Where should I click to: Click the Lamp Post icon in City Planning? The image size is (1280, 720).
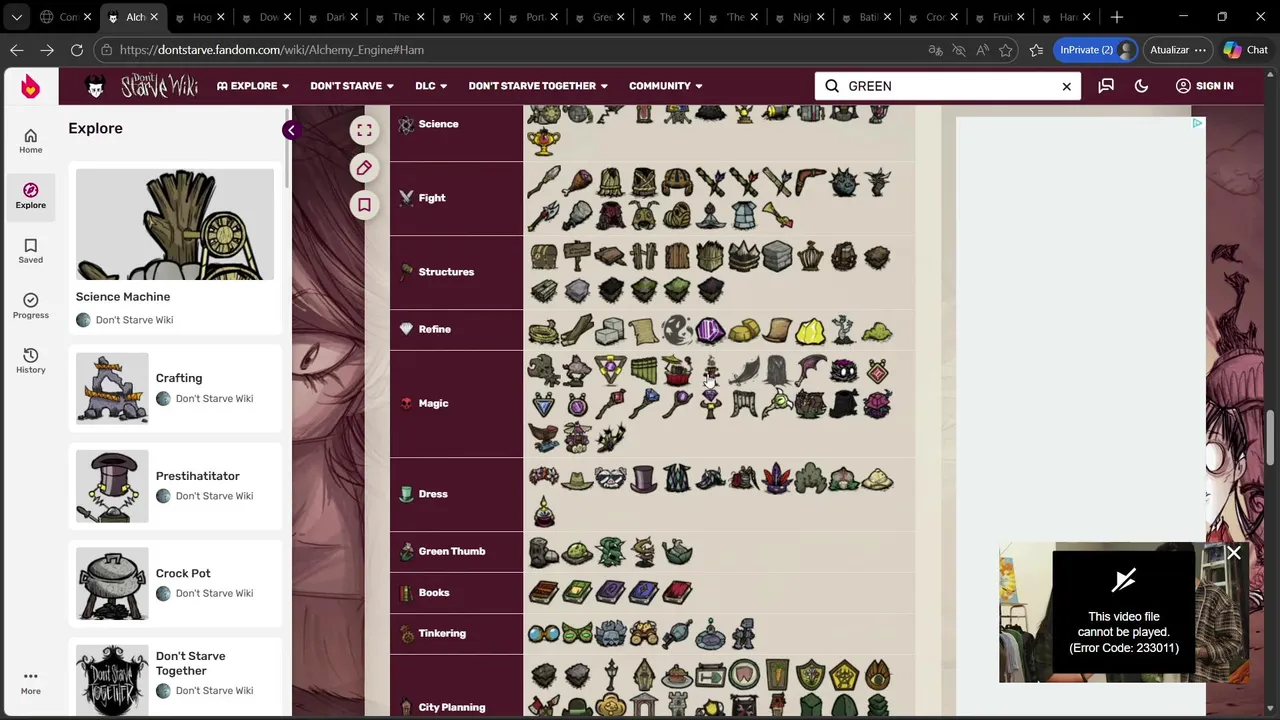[610, 674]
